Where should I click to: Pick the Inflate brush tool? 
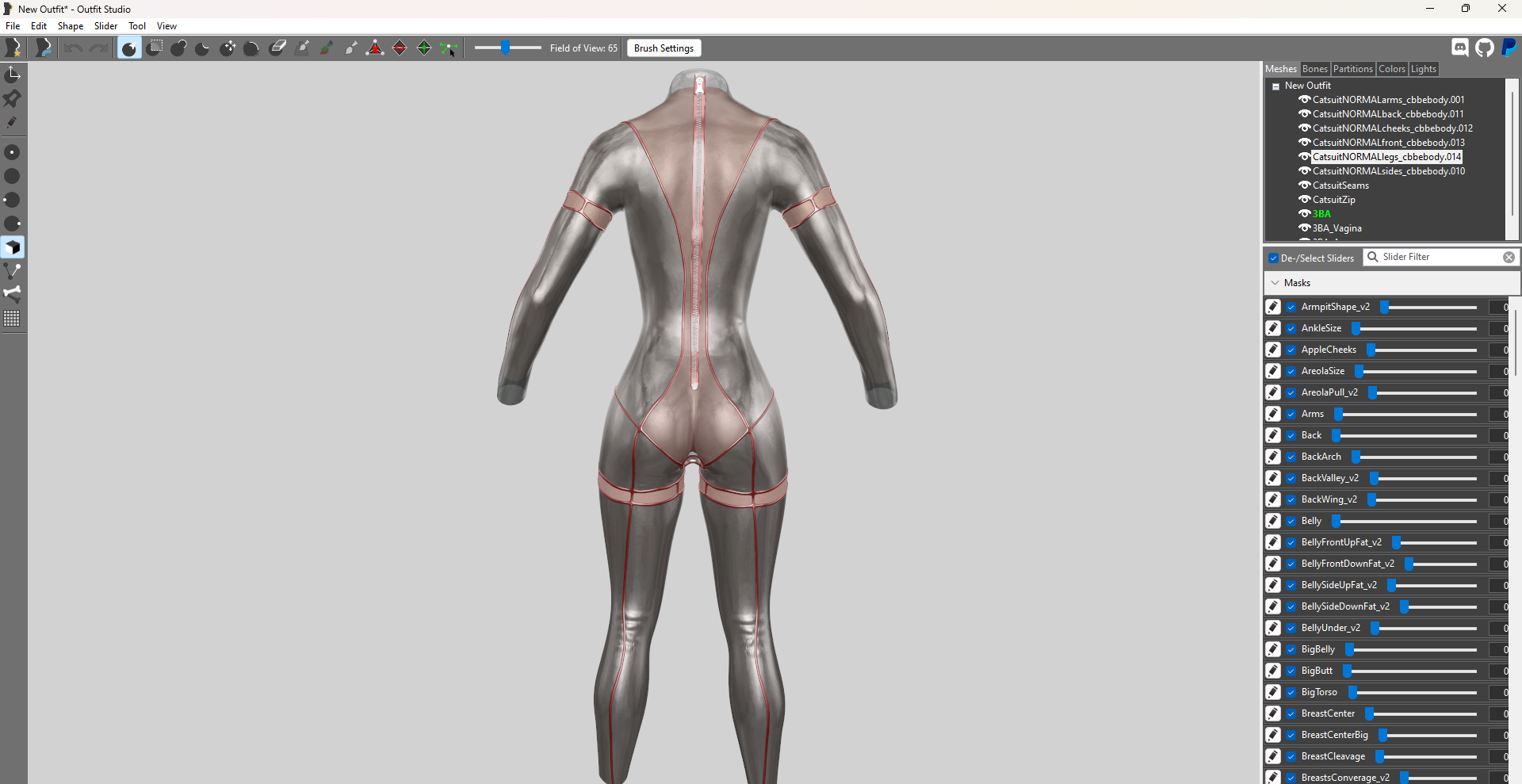tap(178, 48)
